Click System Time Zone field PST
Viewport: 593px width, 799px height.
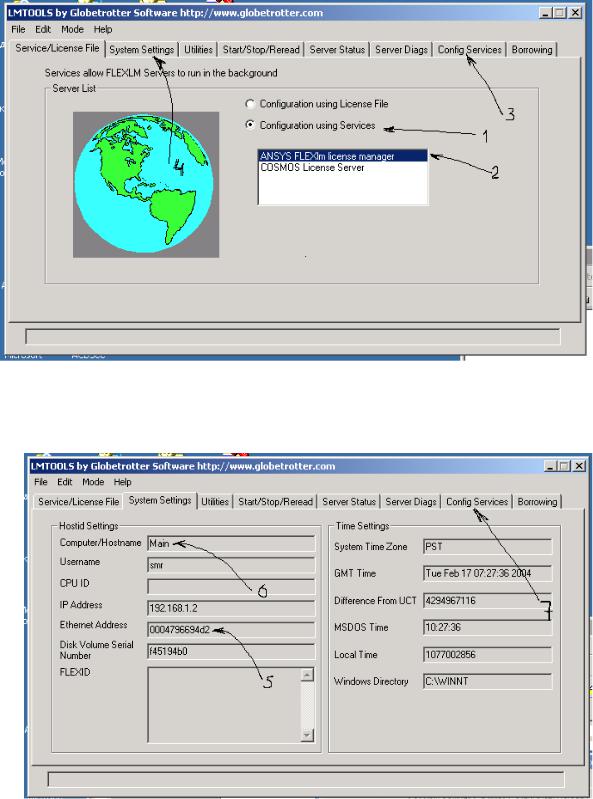(488, 547)
